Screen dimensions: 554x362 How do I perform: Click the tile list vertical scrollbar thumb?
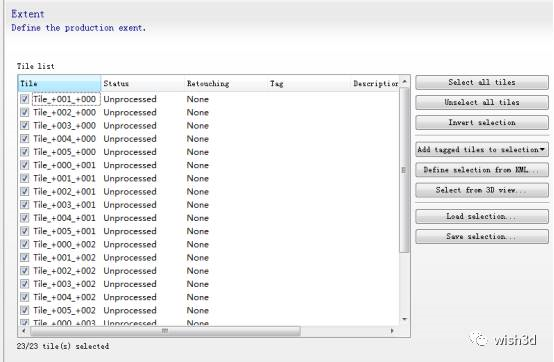pos(405,170)
